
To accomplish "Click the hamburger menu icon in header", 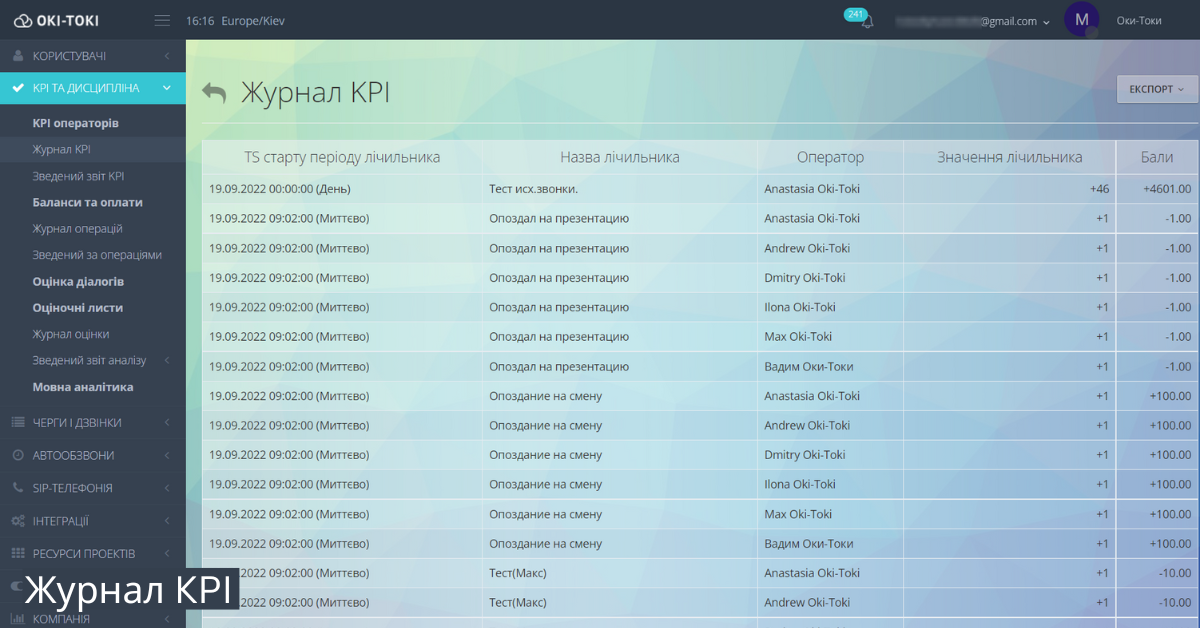I will click(x=162, y=20).
